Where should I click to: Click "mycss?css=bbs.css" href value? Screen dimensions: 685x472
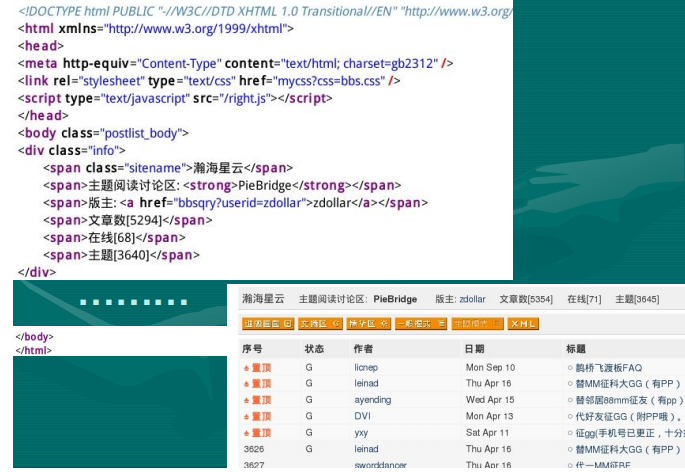tap(329, 81)
